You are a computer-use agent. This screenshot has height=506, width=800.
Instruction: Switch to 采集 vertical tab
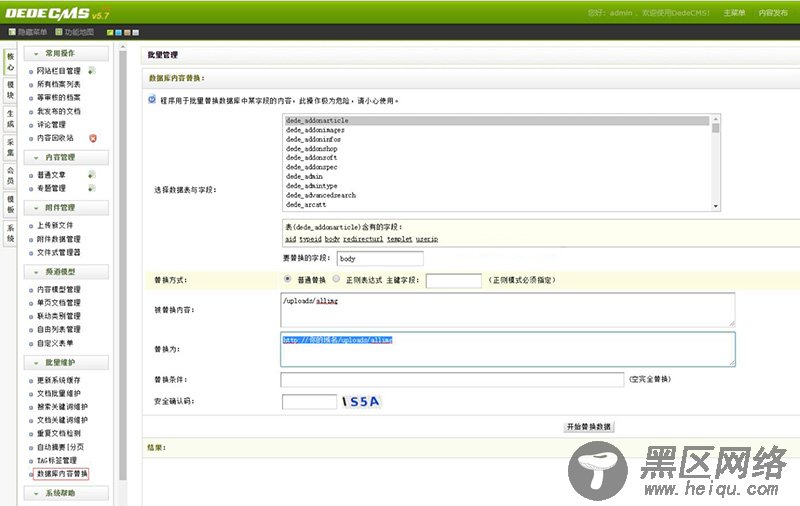coord(10,147)
